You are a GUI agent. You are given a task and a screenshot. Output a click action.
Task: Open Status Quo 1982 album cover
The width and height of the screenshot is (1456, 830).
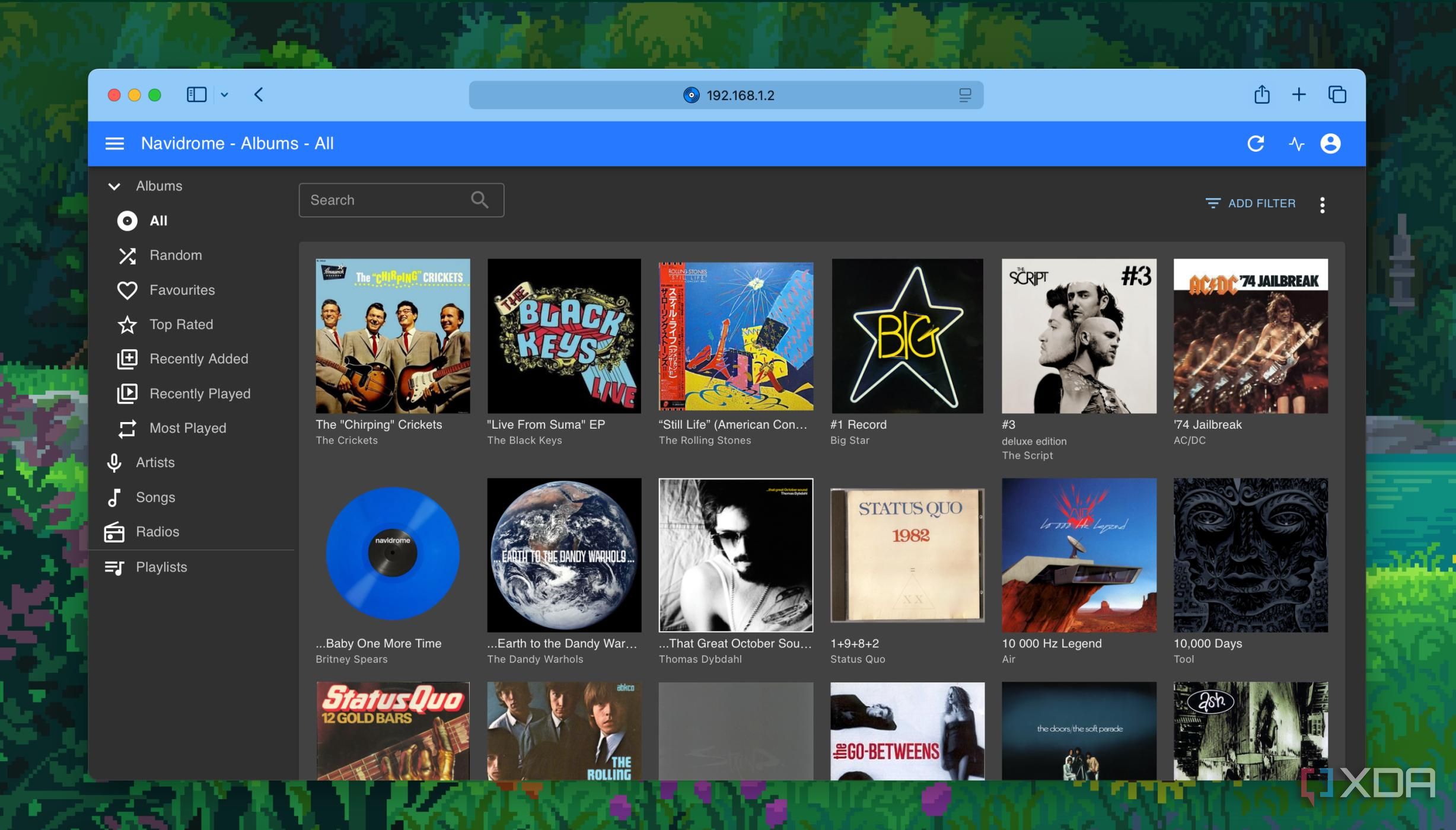click(x=907, y=555)
